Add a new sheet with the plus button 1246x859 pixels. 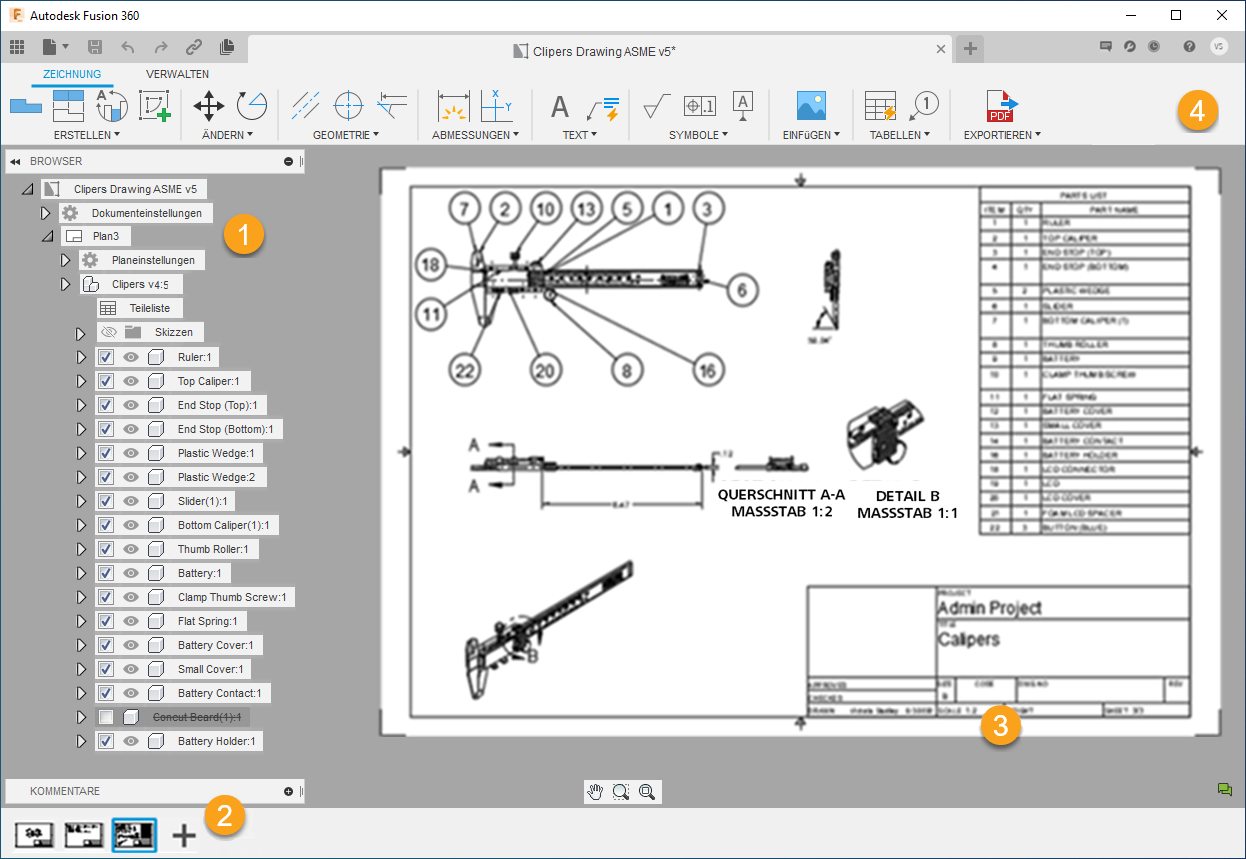(x=184, y=835)
